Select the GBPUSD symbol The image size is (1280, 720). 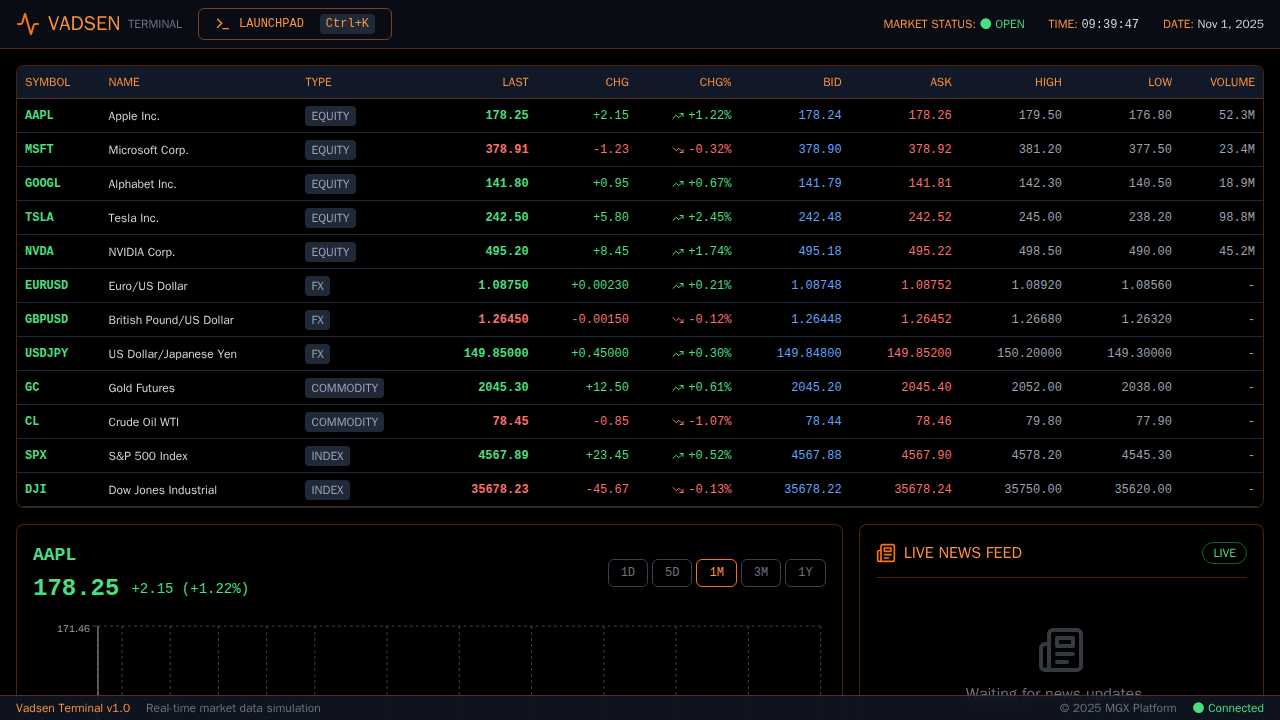coord(47,319)
